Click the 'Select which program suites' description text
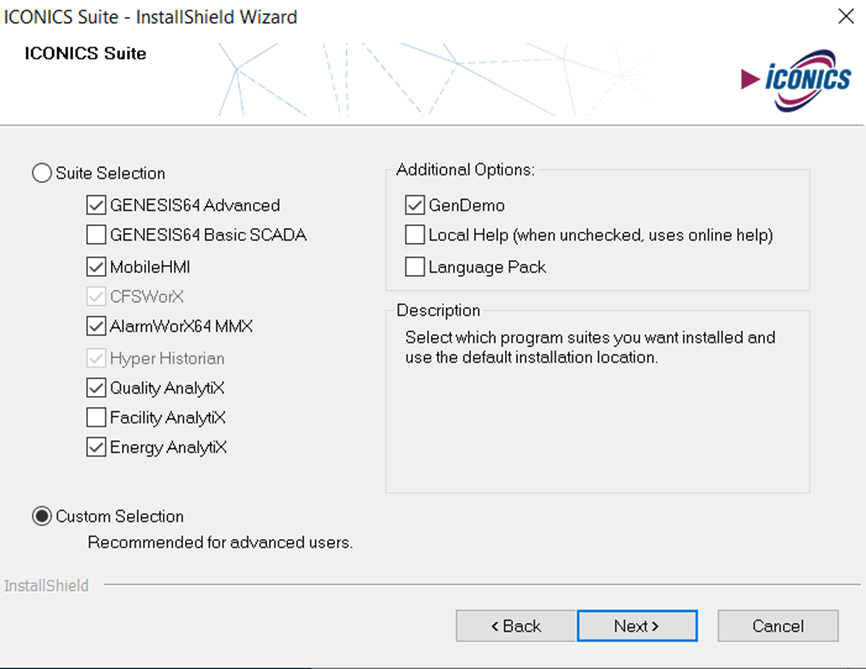This screenshot has height=669, width=866. click(x=590, y=347)
